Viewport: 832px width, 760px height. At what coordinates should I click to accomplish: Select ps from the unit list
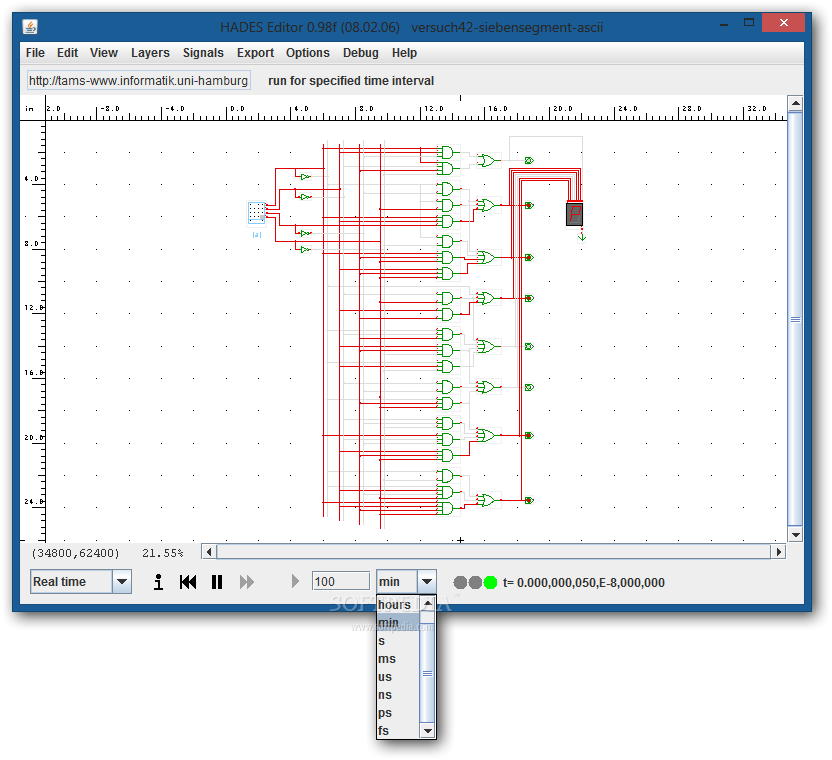398,713
